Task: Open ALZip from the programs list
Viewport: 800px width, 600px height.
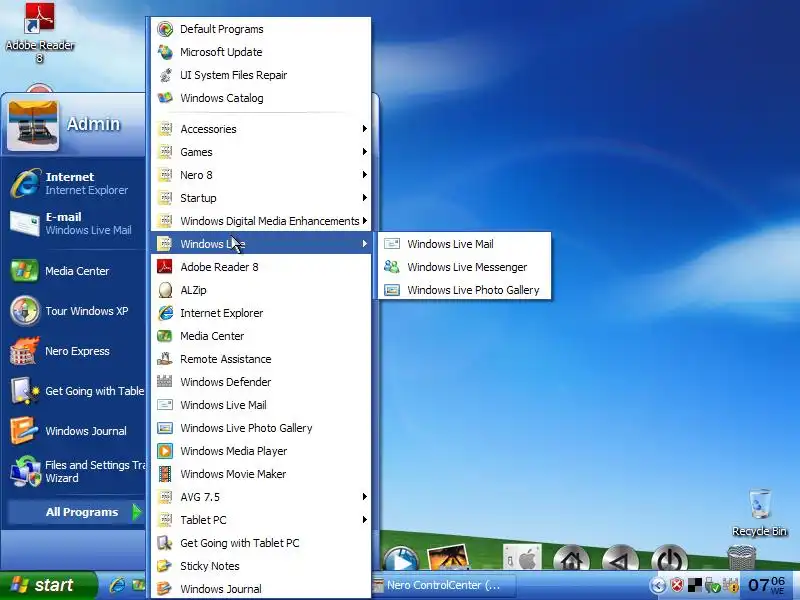Action: (261, 290)
